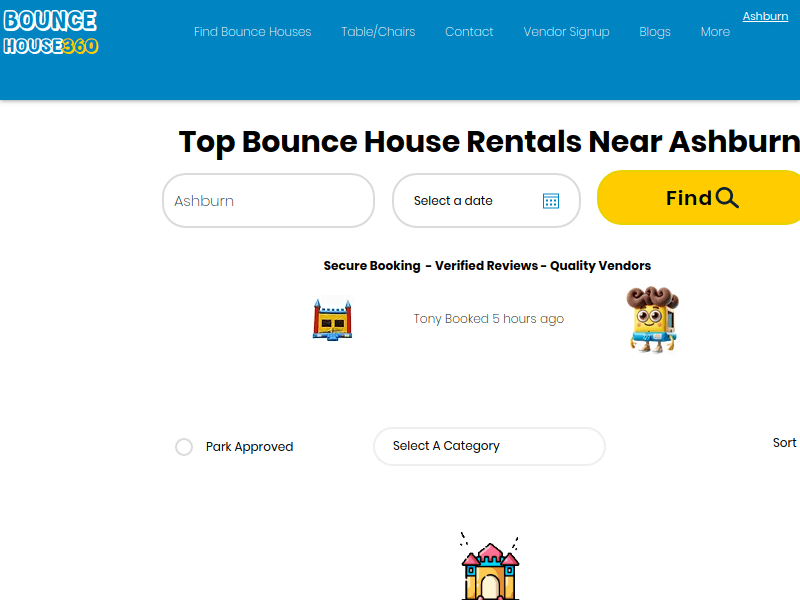Screen dimensions: 800x600
Task: Open the Blogs section
Action: point(655,32)
